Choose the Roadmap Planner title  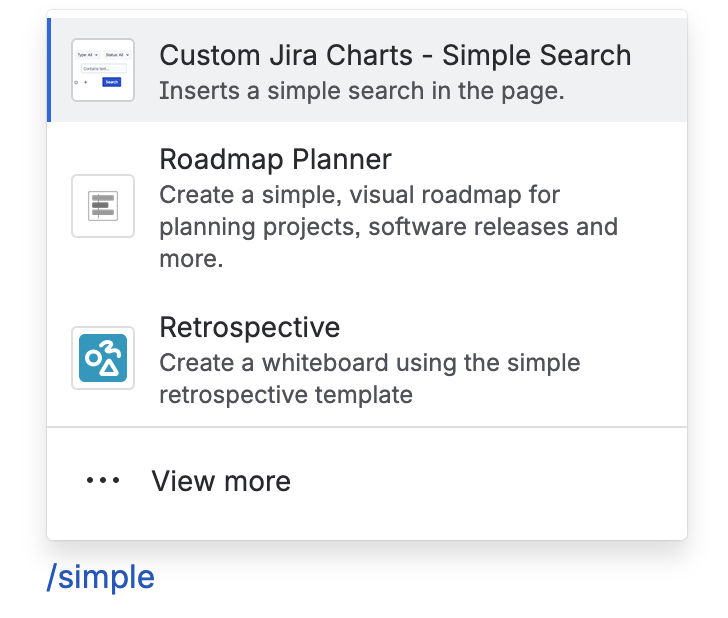275,159
